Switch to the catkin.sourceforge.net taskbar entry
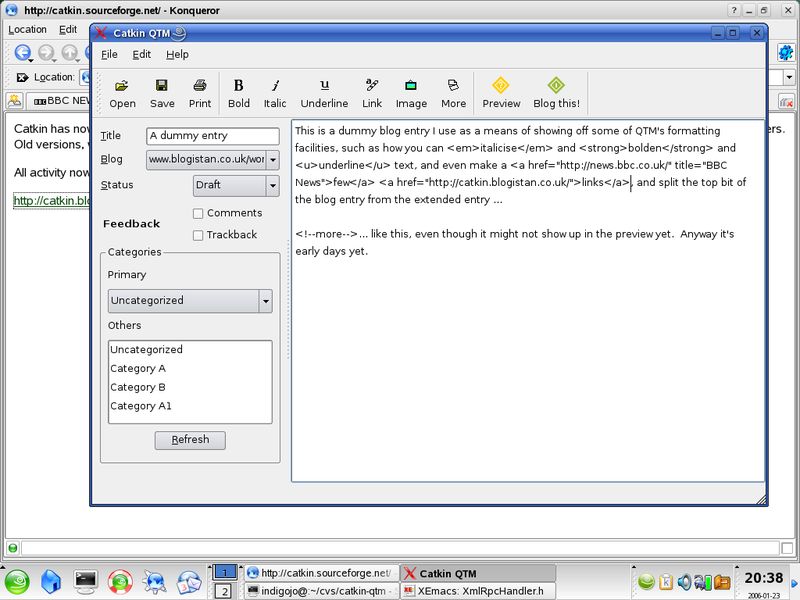This screenshot has height=600, width=800. 320,573
